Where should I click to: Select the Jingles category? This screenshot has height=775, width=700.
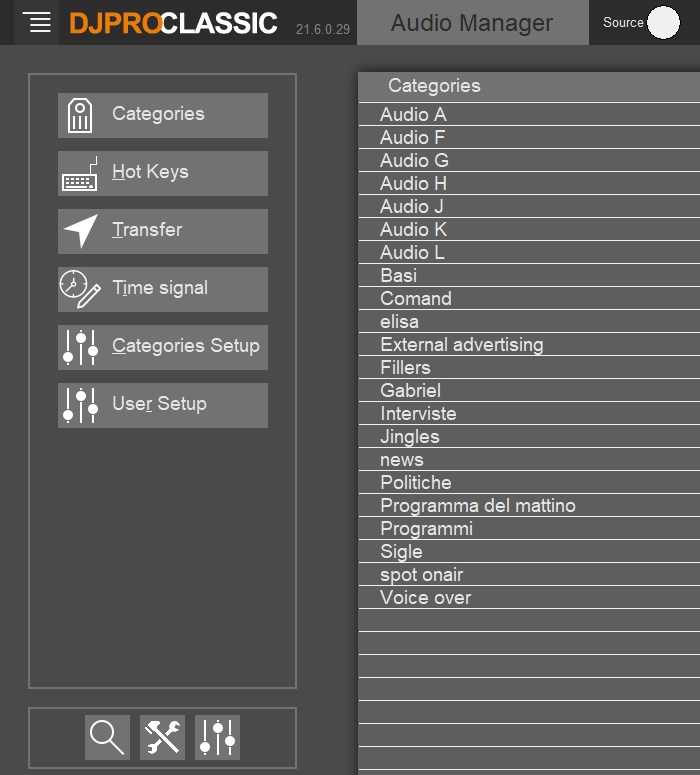[x=409, y=437]
